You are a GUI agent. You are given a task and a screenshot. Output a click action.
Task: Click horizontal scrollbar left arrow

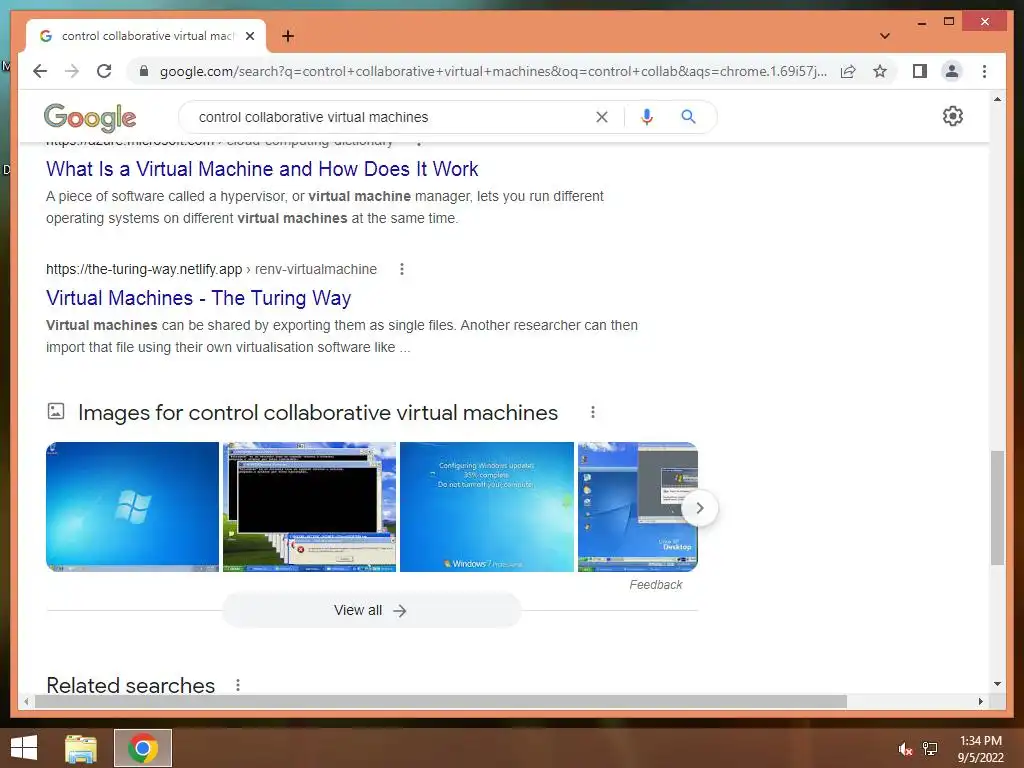point(25,701)
